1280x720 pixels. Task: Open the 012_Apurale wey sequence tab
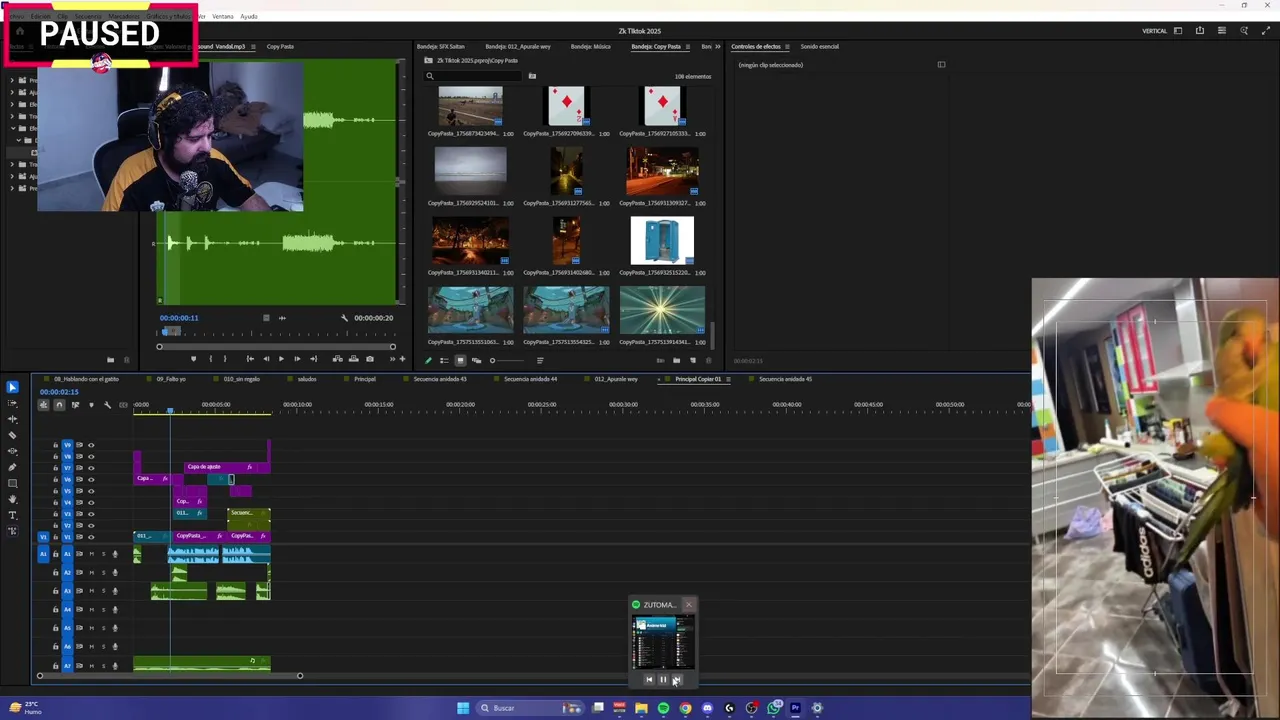coord(616,379)
